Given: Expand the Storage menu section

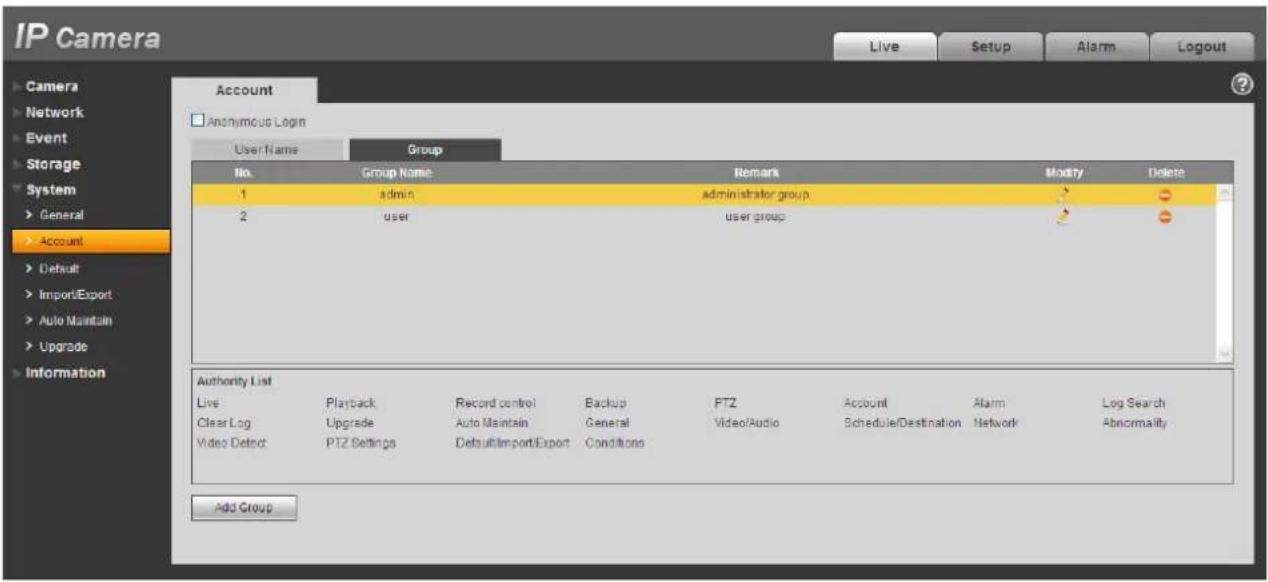Looking at the screenshot, I should tap(53, 164).
